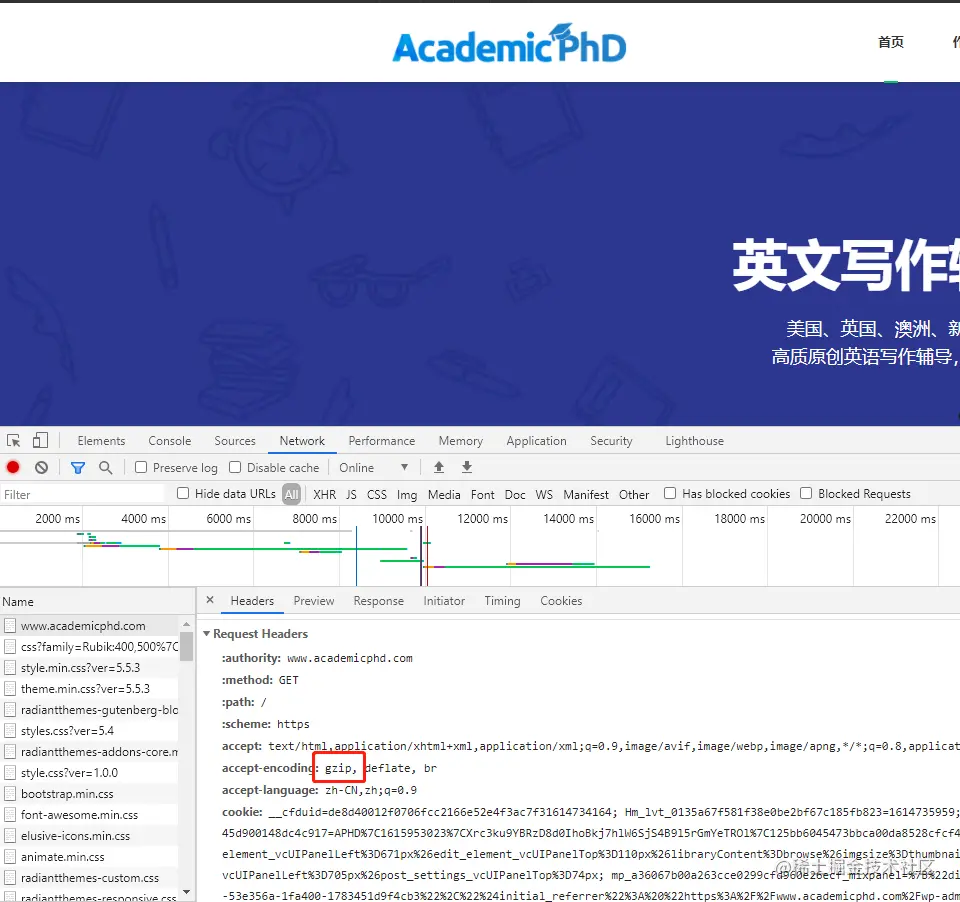This screenshot has height=902, width=960.
Task: Enable the Disable cache checkbox
Action: coord(235,467)
